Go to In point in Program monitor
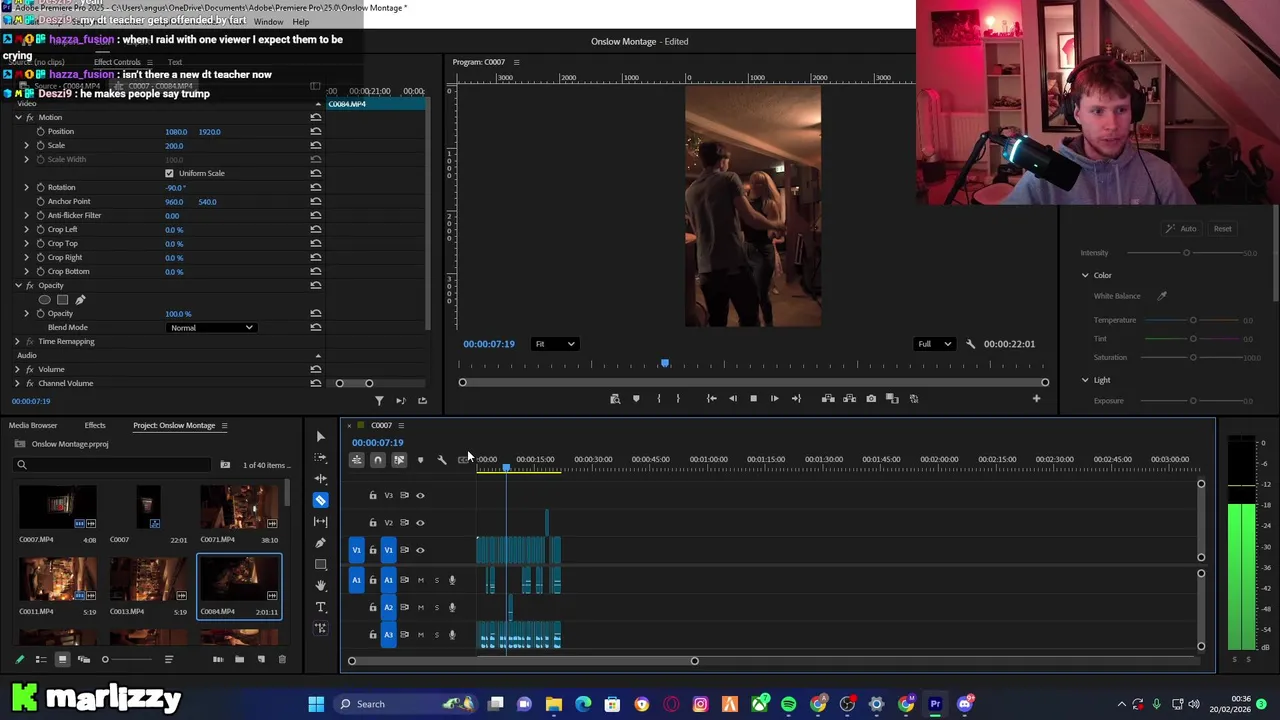 pos(711,399)
